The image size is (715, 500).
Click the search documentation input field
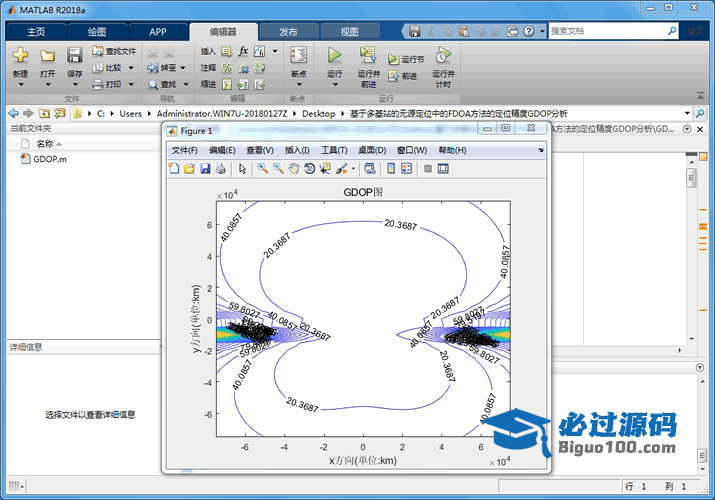[607, 31]
